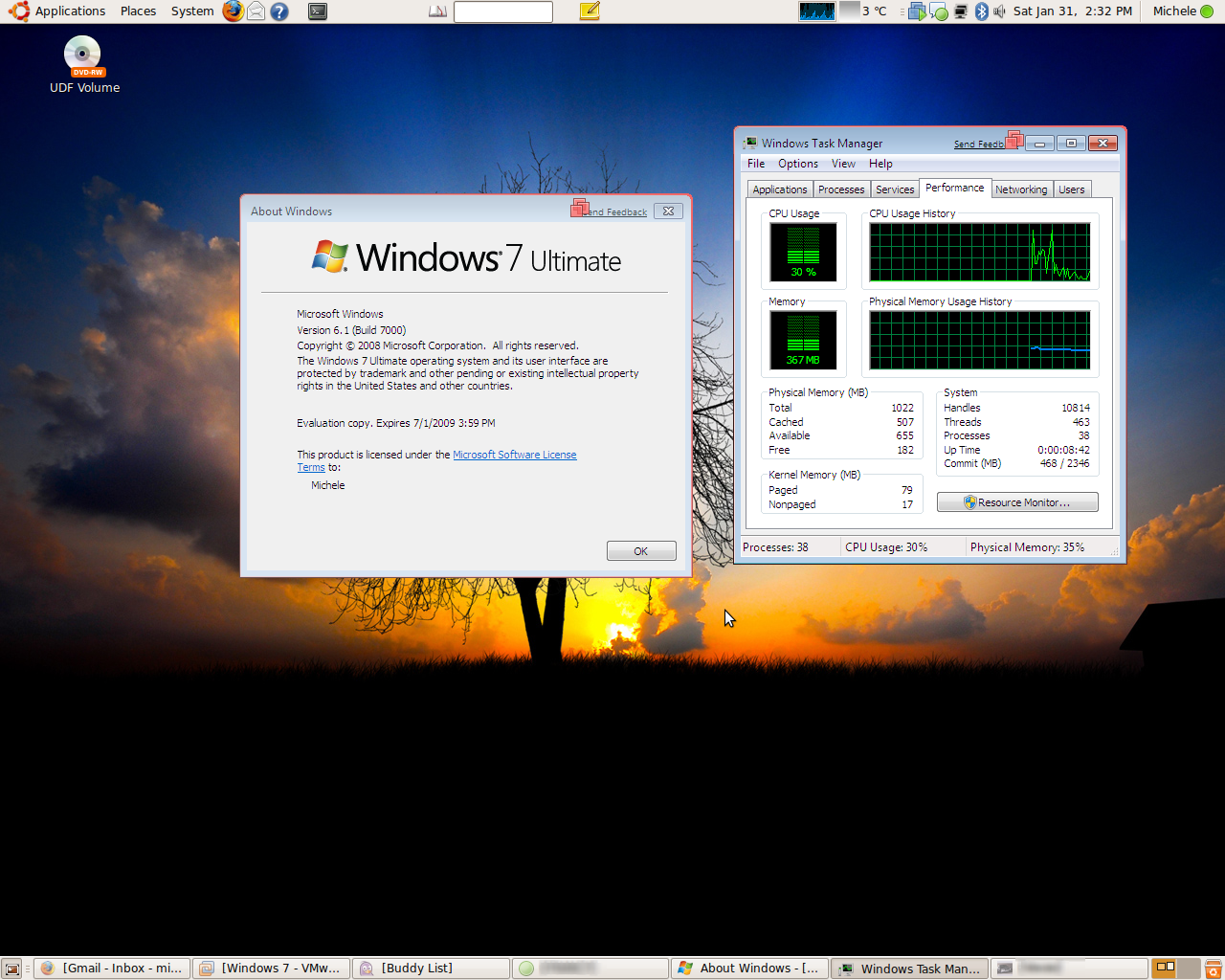Launch Firefox from the top panel
1225x980 pixels.
click(x=233, y=11)
